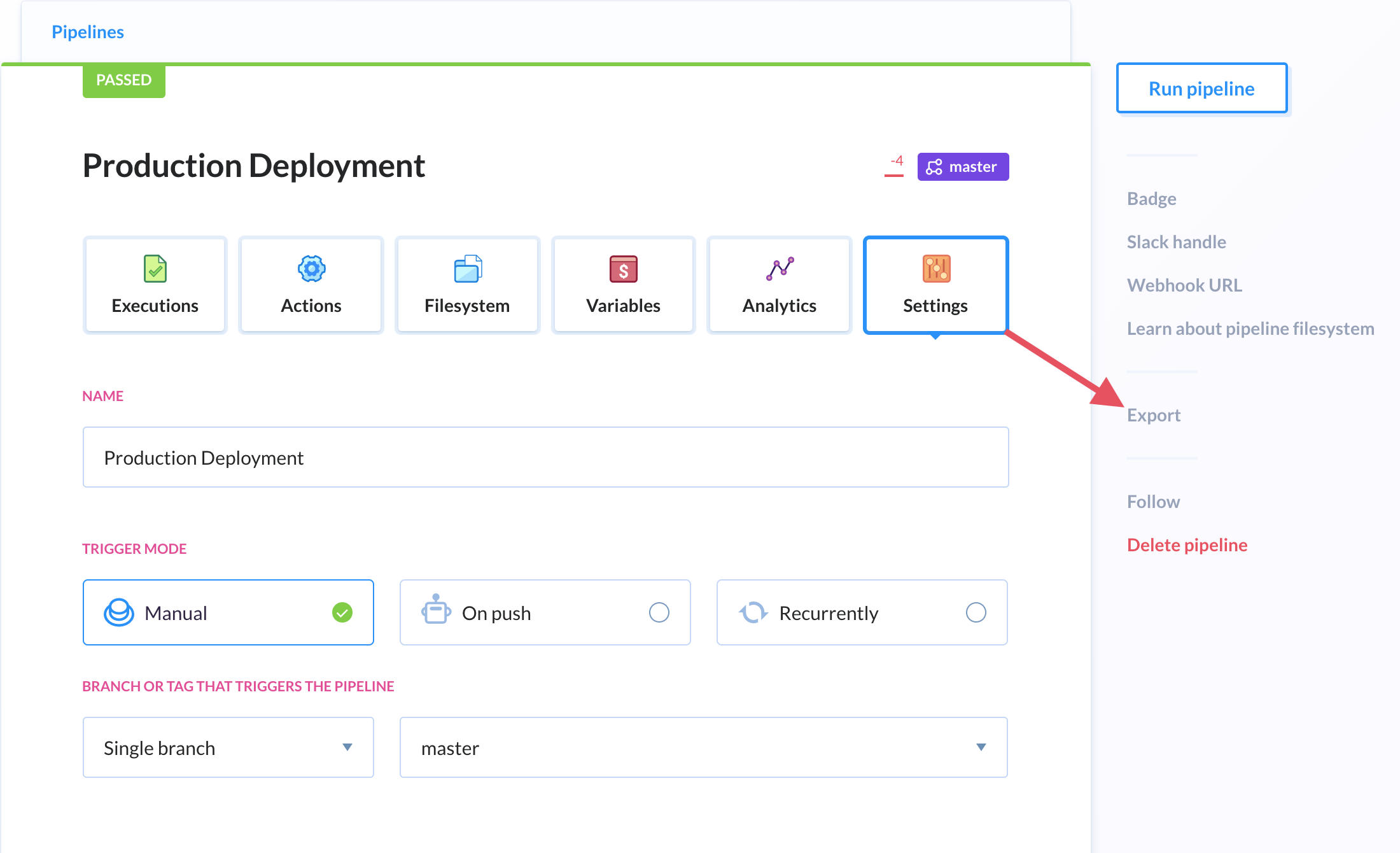Click the pipeline name input field
The height and width of the screenshot is (853, 1400).
pyautogui.click(x=545, y=458)
